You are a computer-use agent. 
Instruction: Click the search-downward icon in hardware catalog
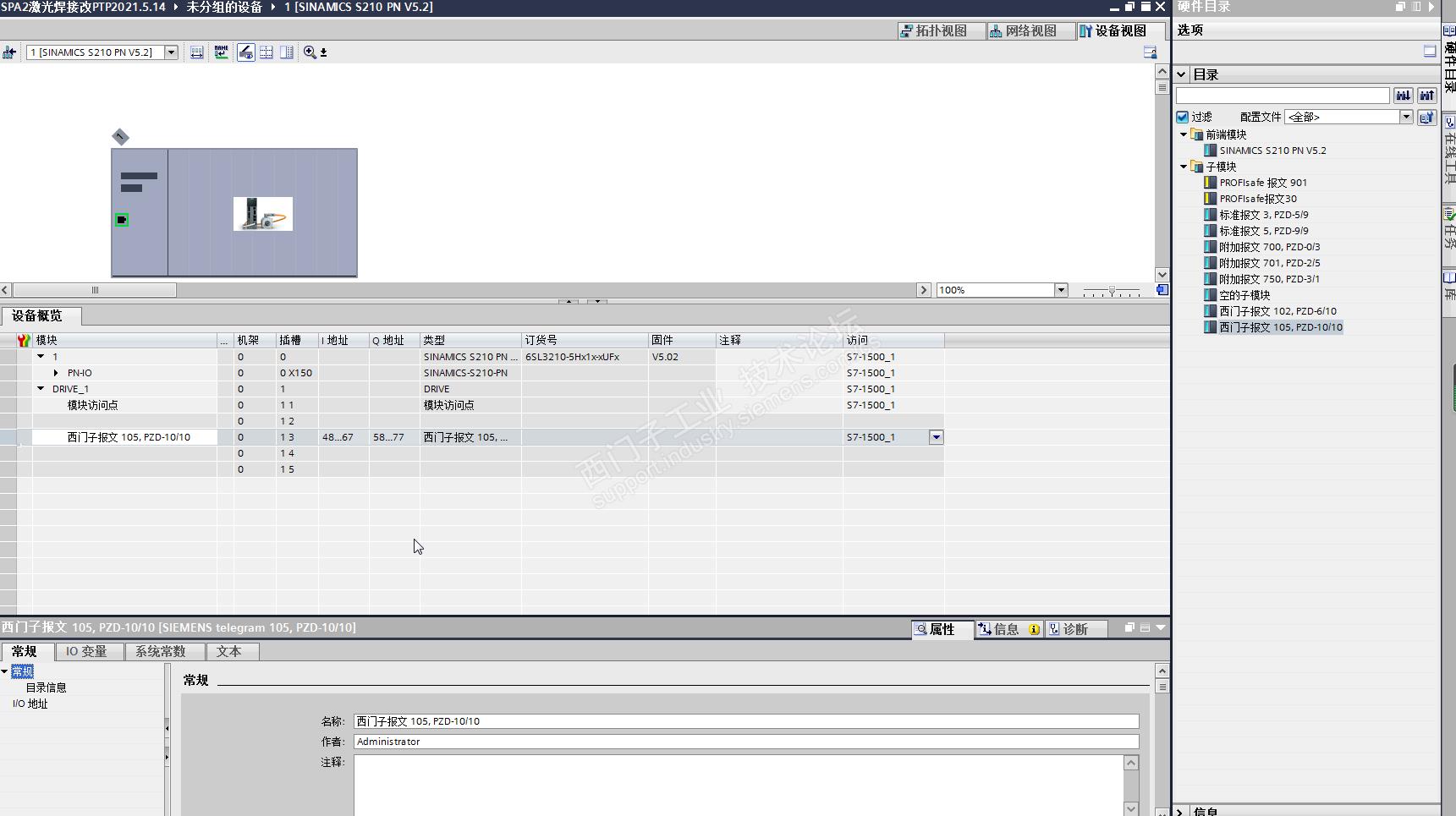[x=1403, y=96]
